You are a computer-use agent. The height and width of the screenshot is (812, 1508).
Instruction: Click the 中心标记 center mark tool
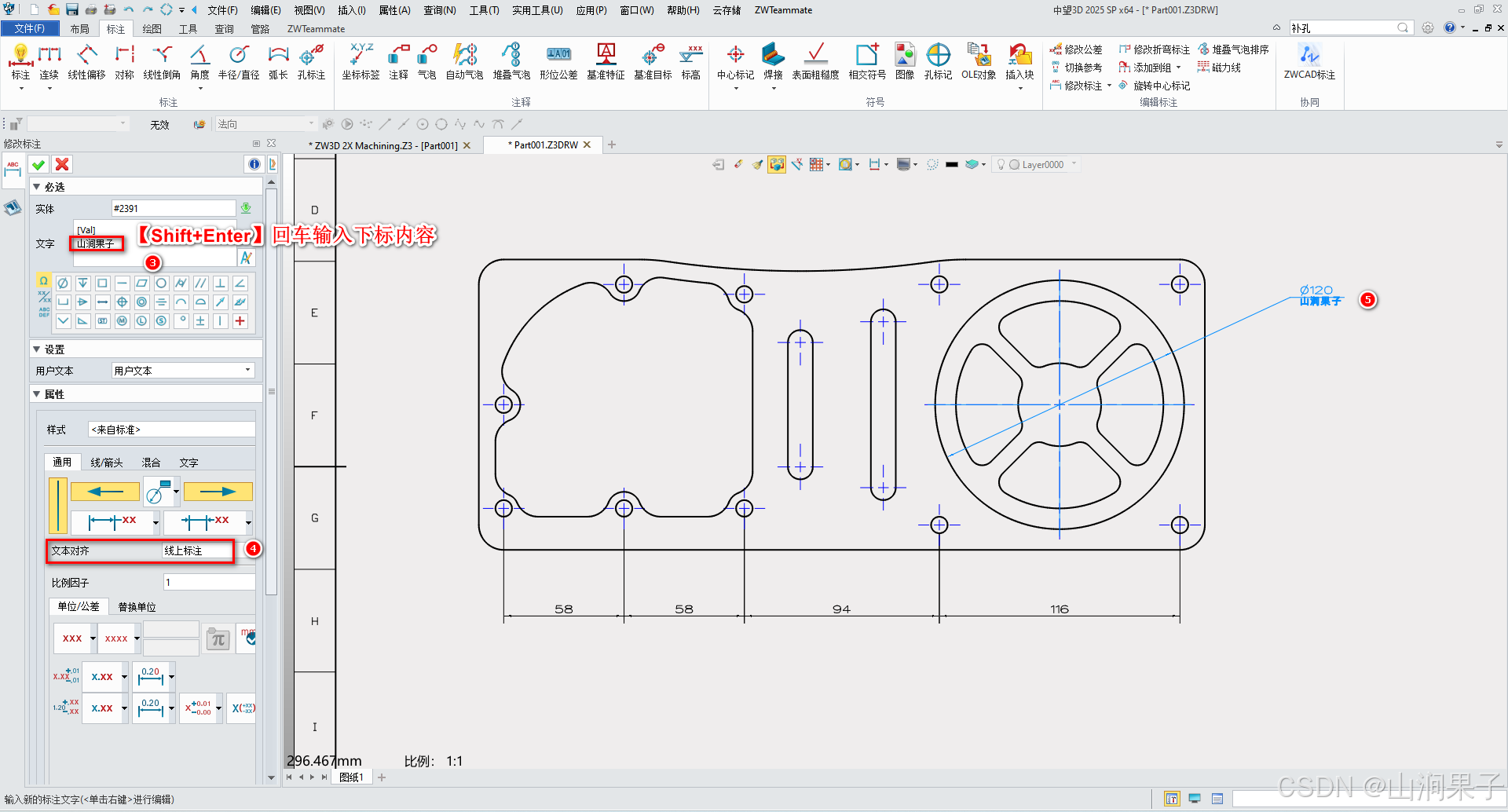tap(735, 62)
